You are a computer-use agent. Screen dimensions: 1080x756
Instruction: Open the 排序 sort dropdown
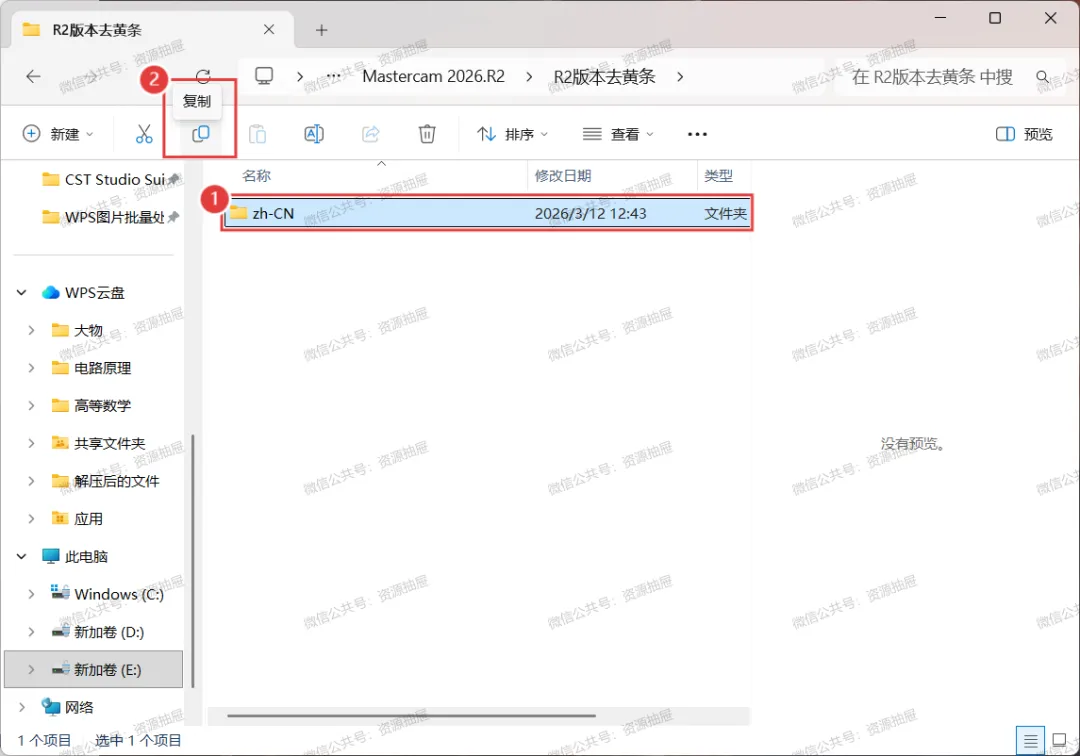pyautogui.click(x=512, y=134)
